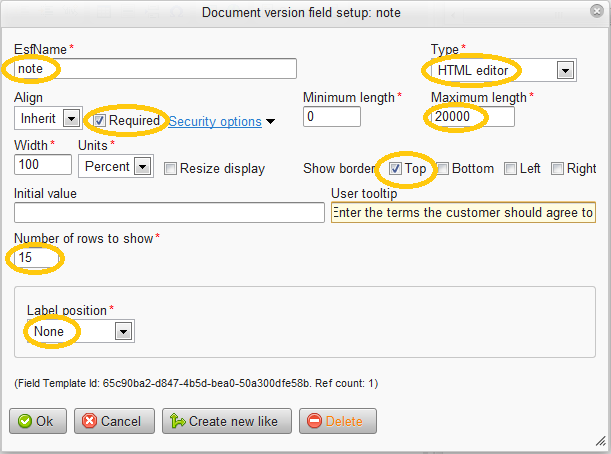611x454 pixels.
Task: Enable Resize display checkbox
Action: [170, 169]
